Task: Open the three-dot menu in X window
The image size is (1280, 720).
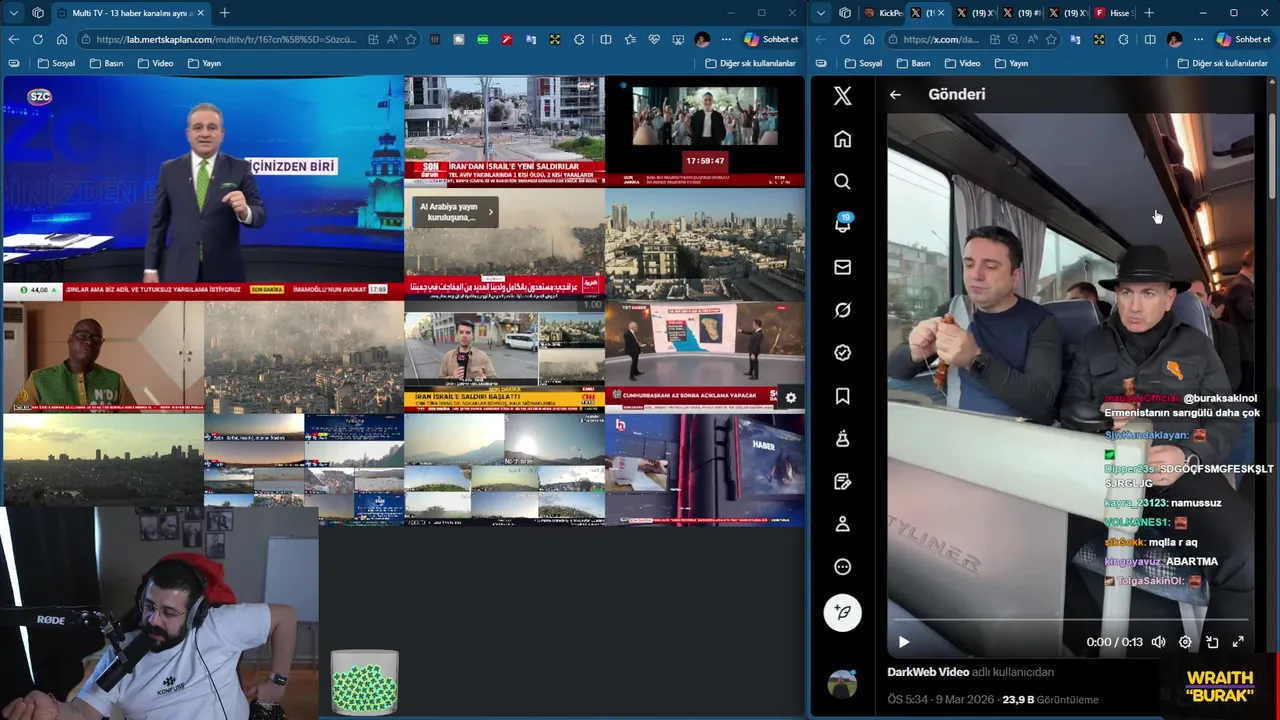Action: [1198, 39]
